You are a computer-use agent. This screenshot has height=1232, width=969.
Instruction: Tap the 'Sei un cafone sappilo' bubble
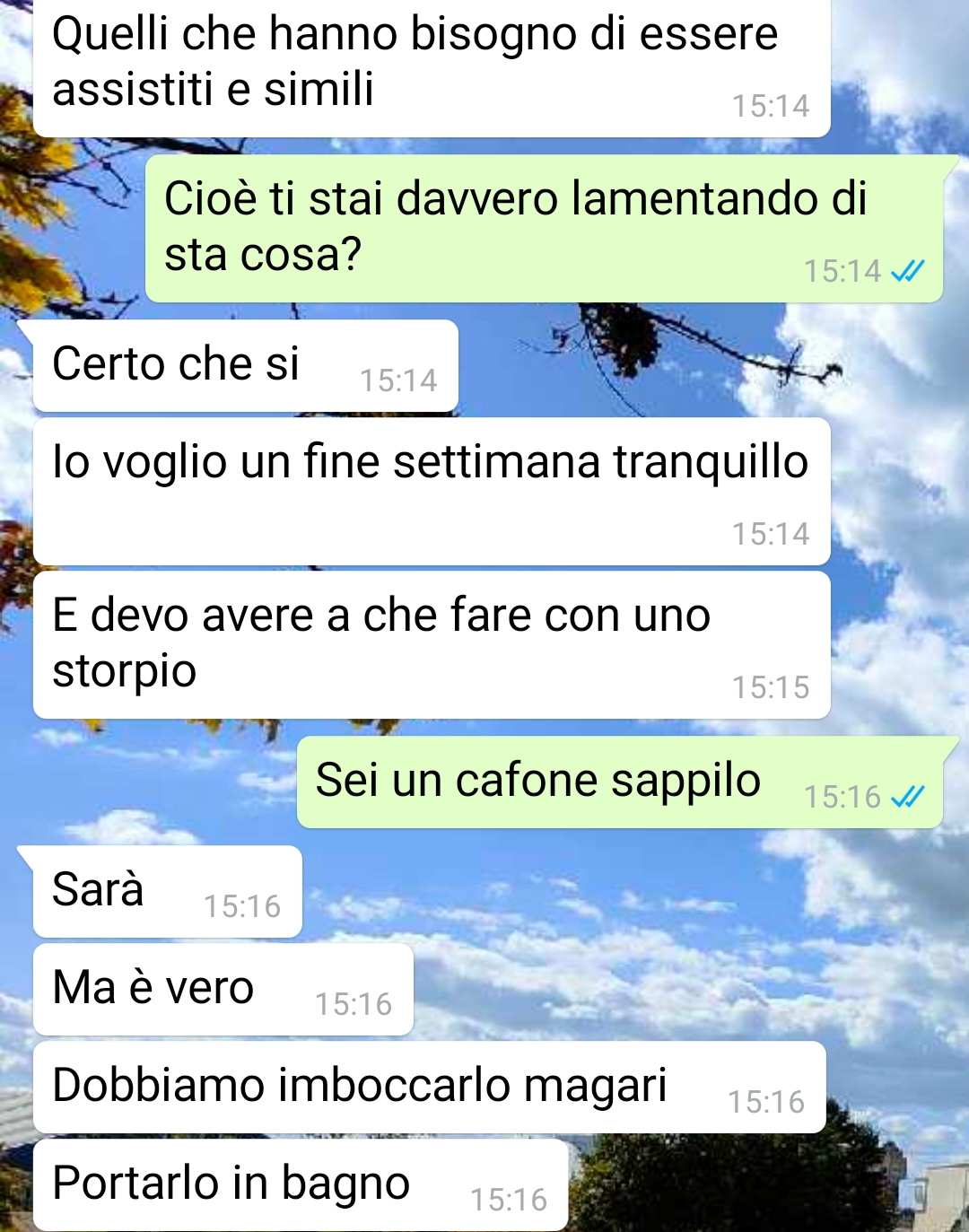[620, 782]
